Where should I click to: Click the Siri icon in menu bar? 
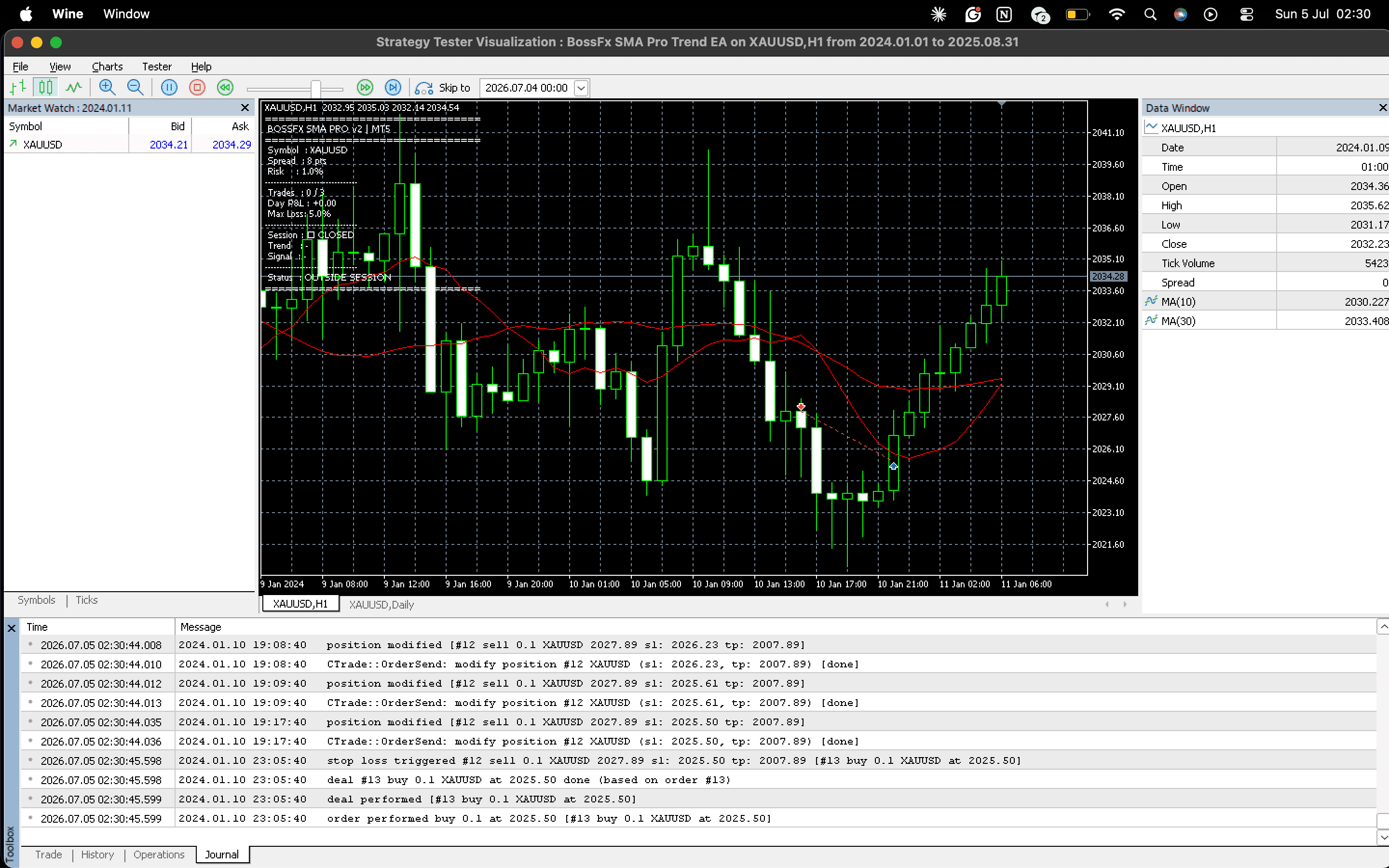[x=1181, y=14]
